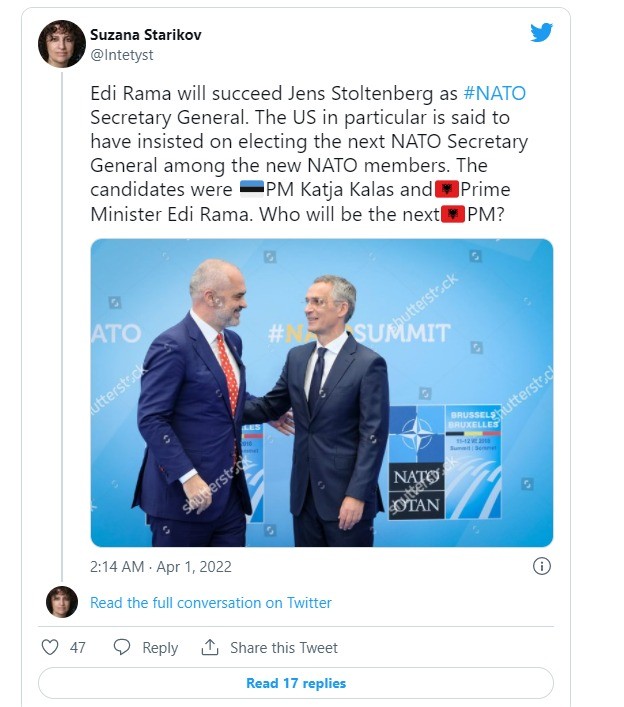Click the reply speech bubble icon
The width and height of the screenshot is (624, 707).
pyautogui.click(x=122, y=647)
